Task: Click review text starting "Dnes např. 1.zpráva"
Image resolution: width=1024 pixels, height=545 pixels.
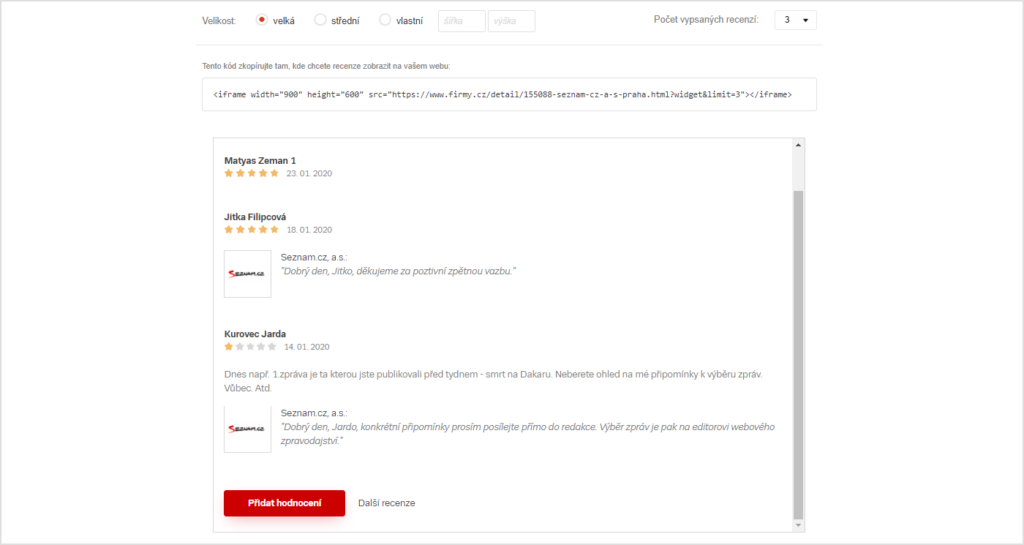Action: [493, 381]
